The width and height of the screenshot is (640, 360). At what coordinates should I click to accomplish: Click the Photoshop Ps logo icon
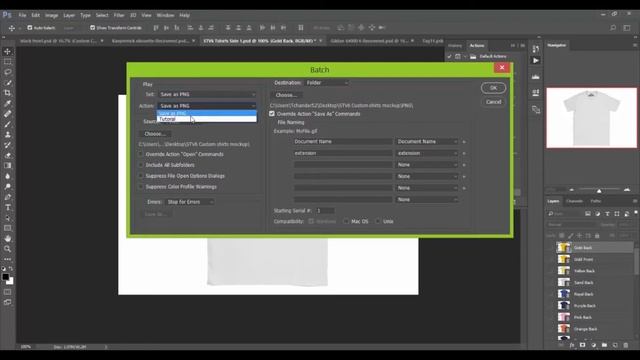[x=7, y=15]
